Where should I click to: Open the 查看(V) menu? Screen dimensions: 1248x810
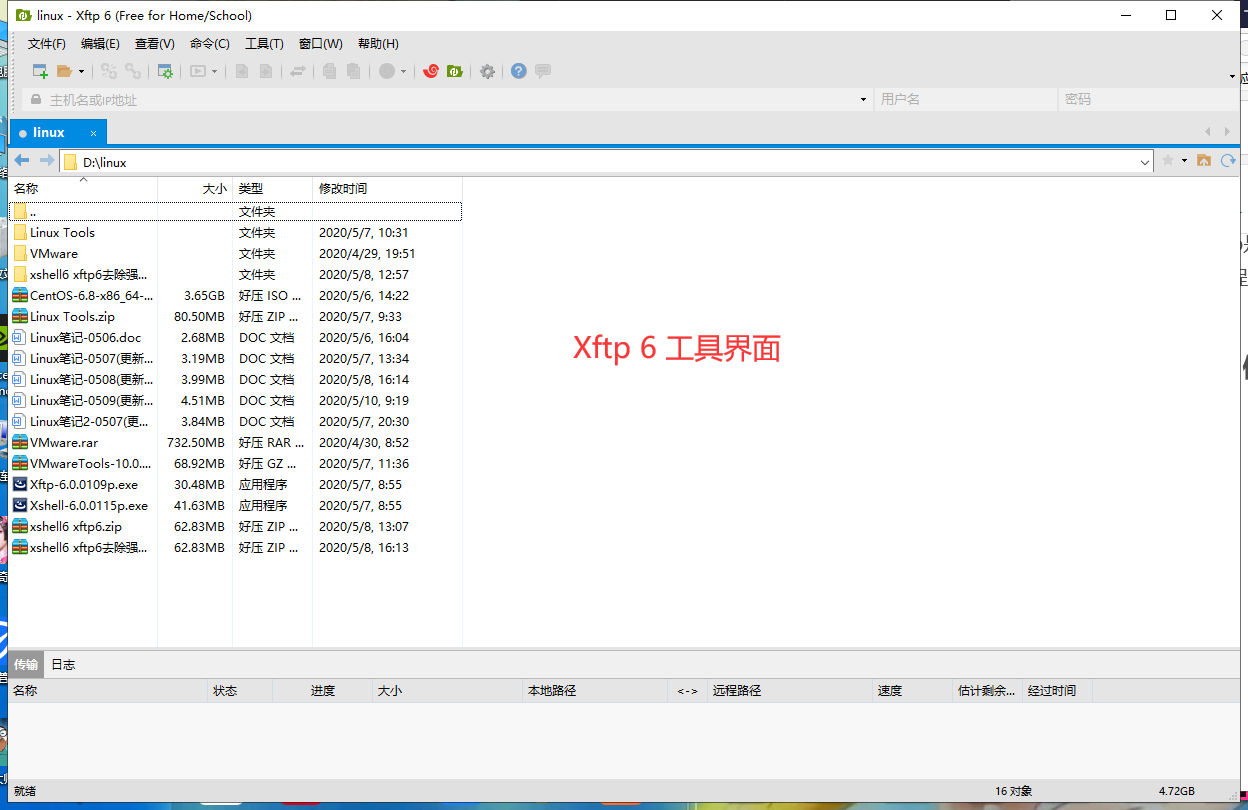click(x=155, y=44)
